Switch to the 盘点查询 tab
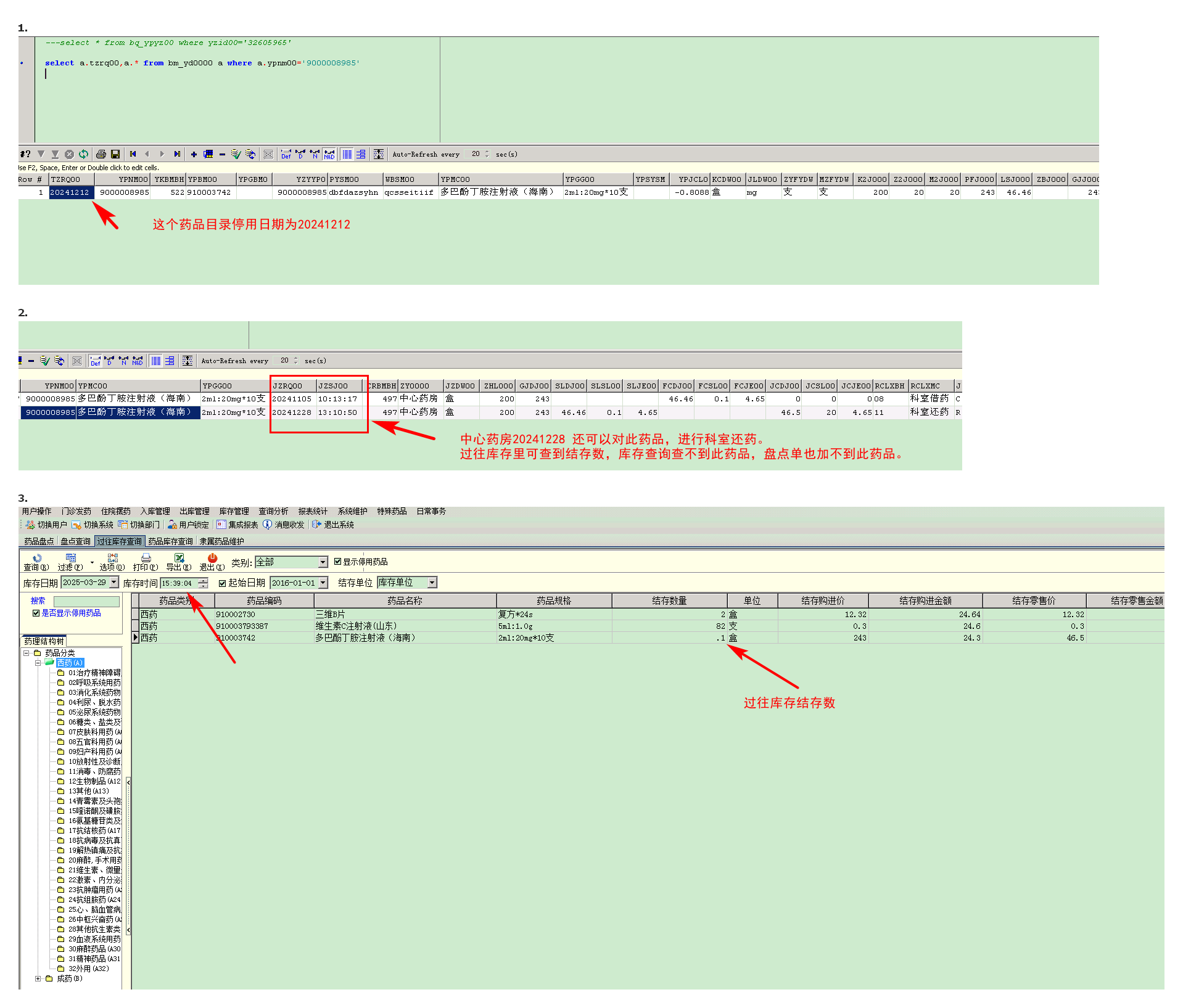Viewport: 1183px width, 1008px height. 75,541
